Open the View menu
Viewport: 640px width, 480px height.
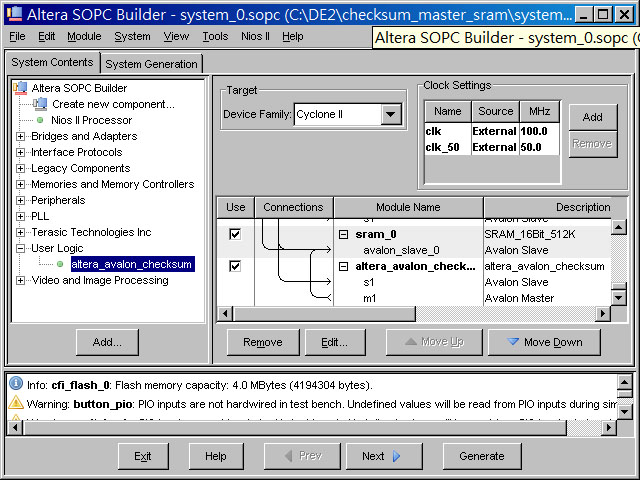pyautogui.click(x=176, y=37)
